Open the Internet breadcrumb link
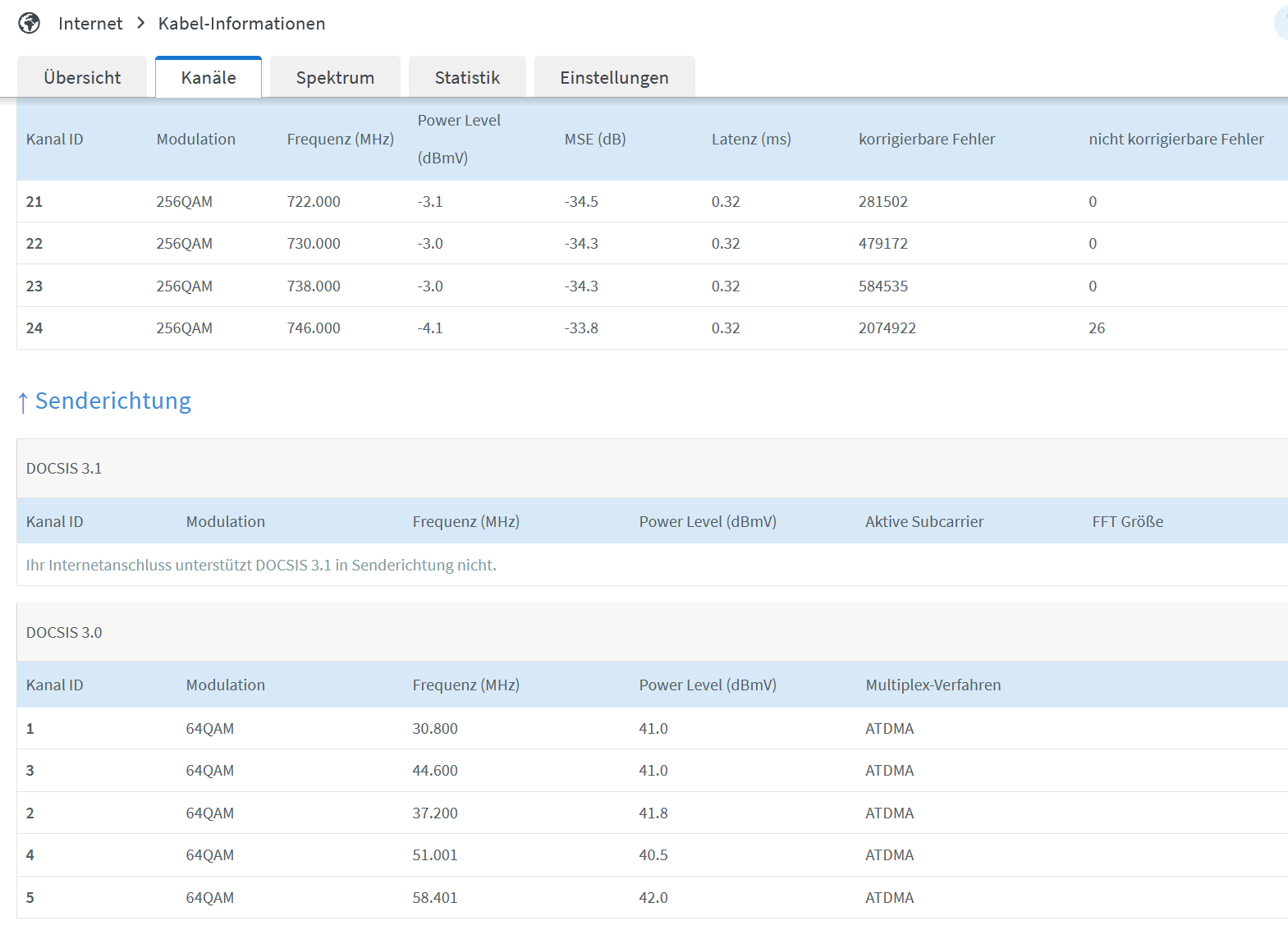The height and width of the screenshot is (930, 1288). point(90,24)
